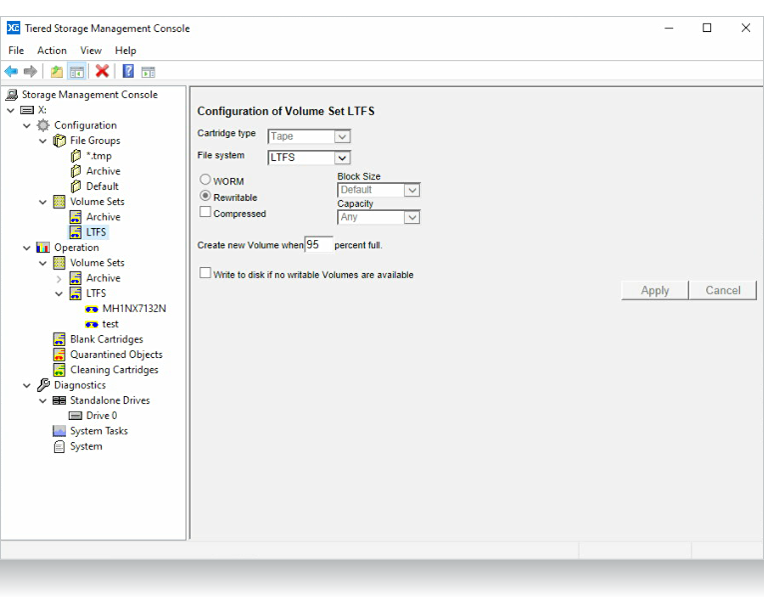764x597 pixels.
Task: Select LTFS under Configuration Volume Sets
Action: click(x=96, y=232)
